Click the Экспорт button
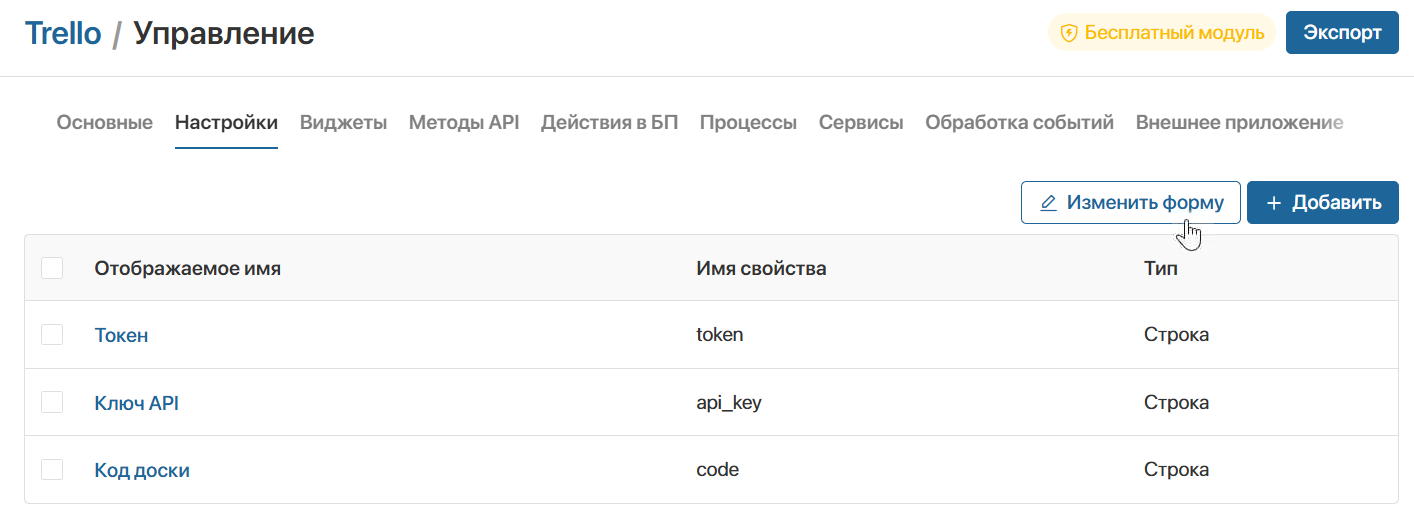Screen dimensions: 1414x523 (1342, 33)
